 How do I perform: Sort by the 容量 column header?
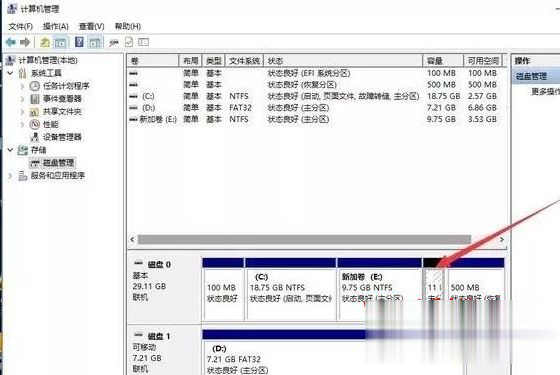tap(443, 61)
